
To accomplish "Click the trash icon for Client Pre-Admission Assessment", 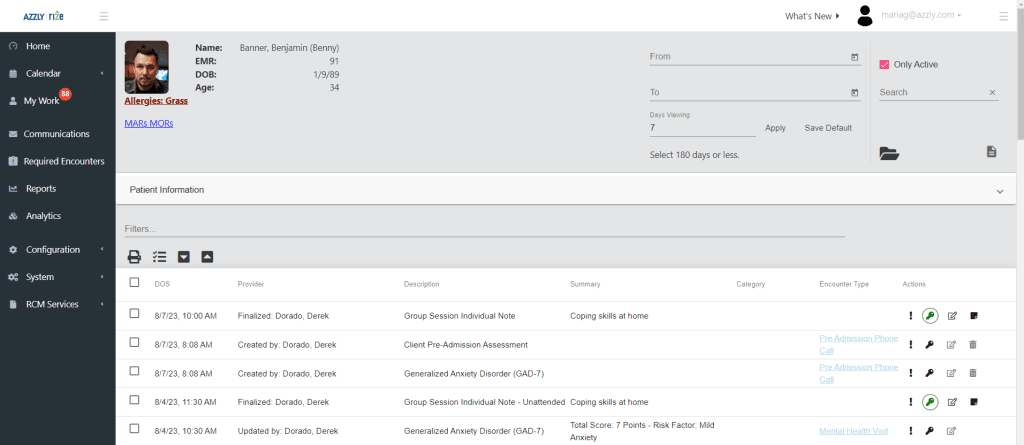I will [973, 345].
